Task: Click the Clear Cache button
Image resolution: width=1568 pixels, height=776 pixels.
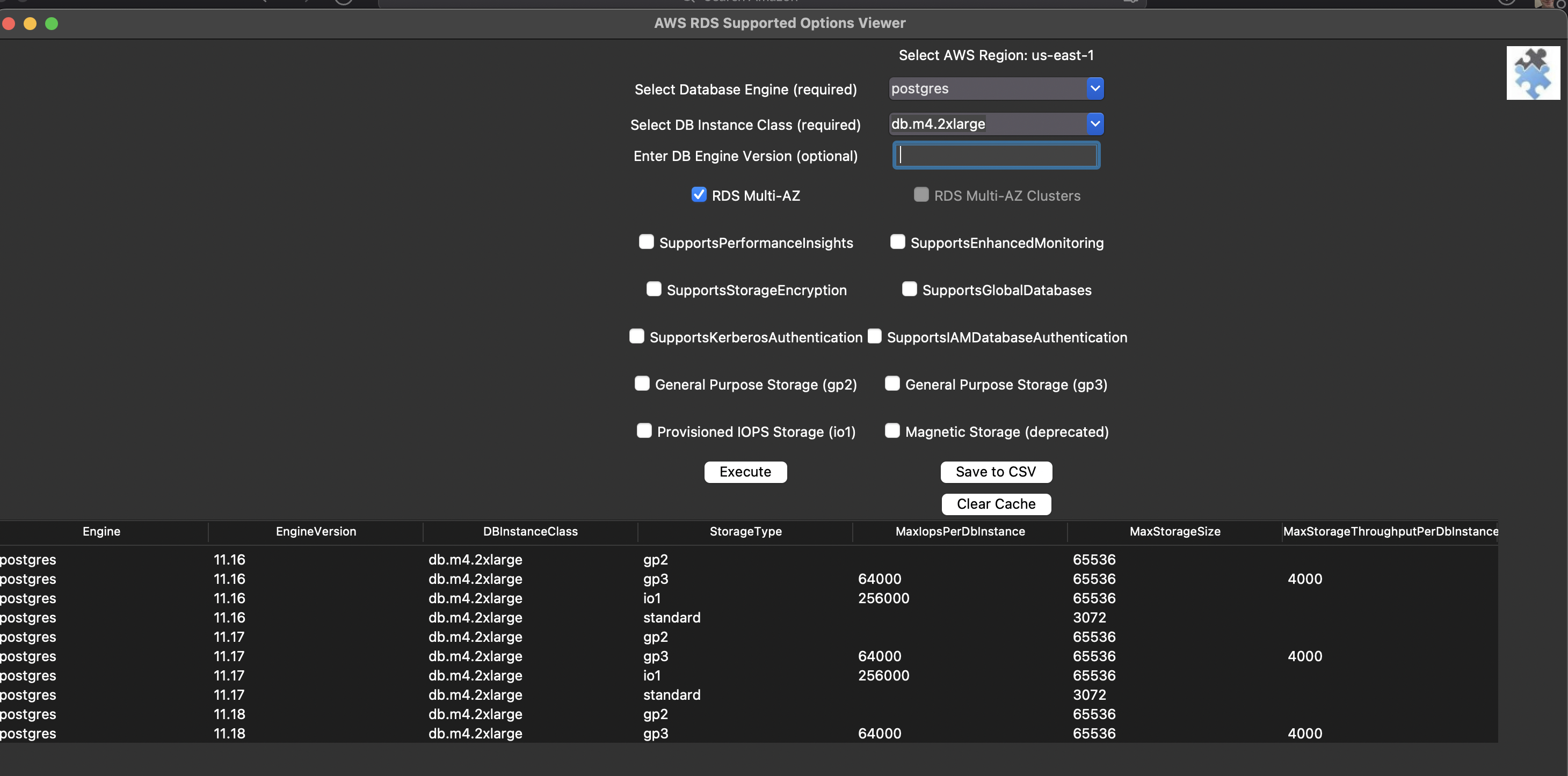Action: [x=996, y=503]
